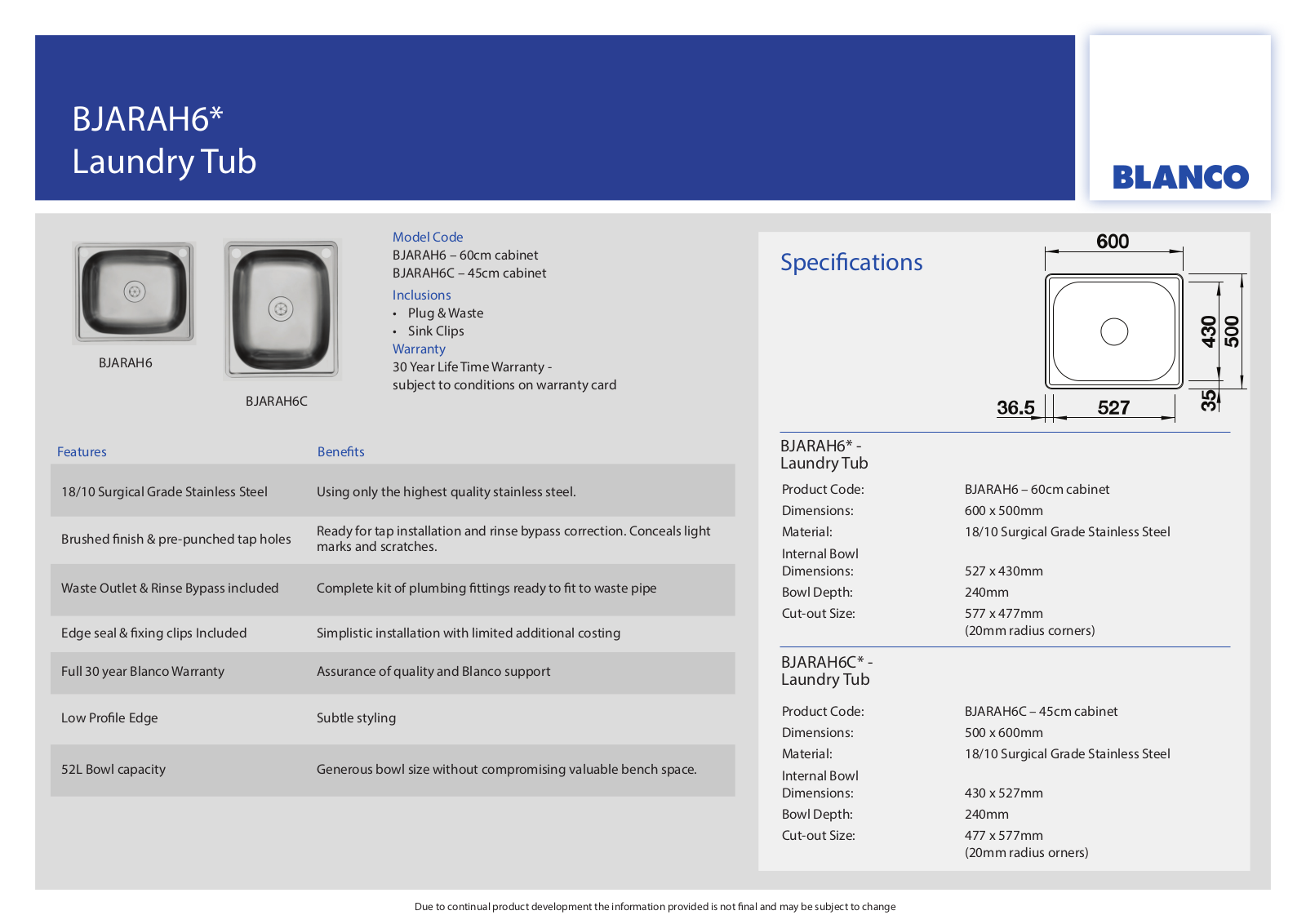Click the '577 x 477mm' cut-out size value
1306x924 pixels.
[1004, 613]
